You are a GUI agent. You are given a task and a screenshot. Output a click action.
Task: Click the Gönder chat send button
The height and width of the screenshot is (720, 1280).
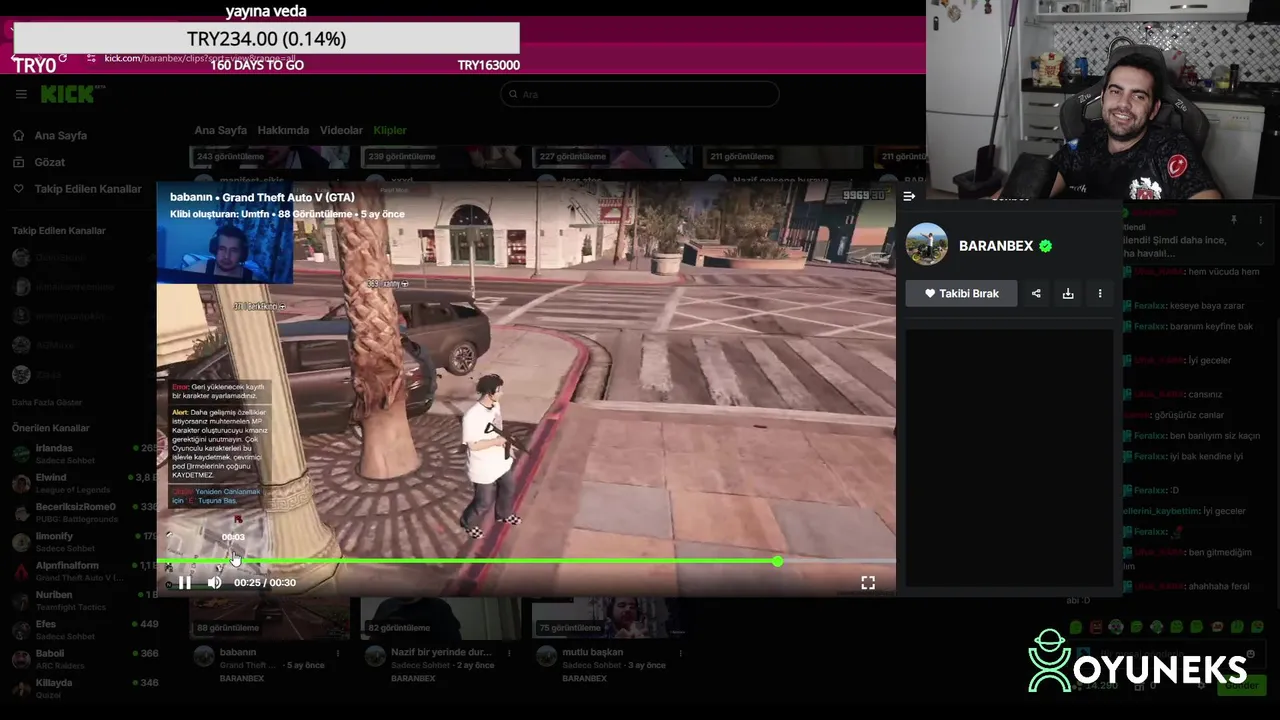pyautogui.click(x=1241, y=686)
